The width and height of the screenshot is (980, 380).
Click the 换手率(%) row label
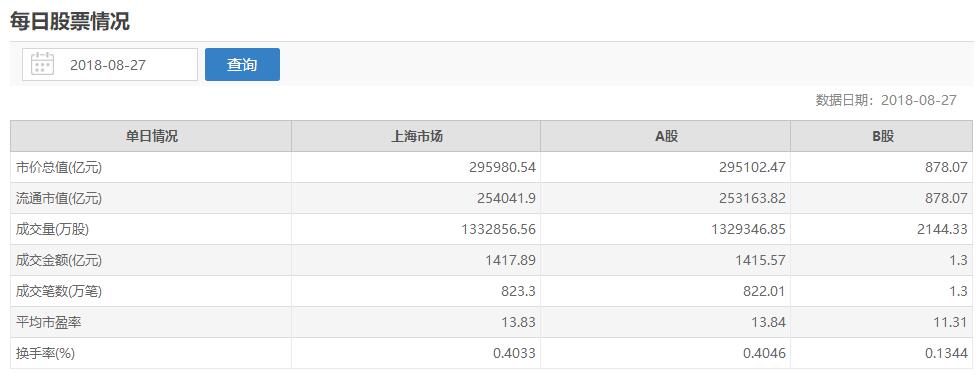(x=45, y=354)
